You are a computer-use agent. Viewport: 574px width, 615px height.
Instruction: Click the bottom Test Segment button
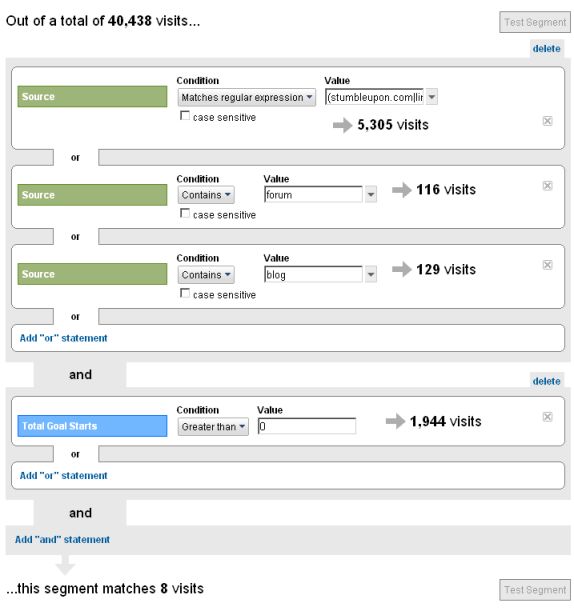(535, 590)
